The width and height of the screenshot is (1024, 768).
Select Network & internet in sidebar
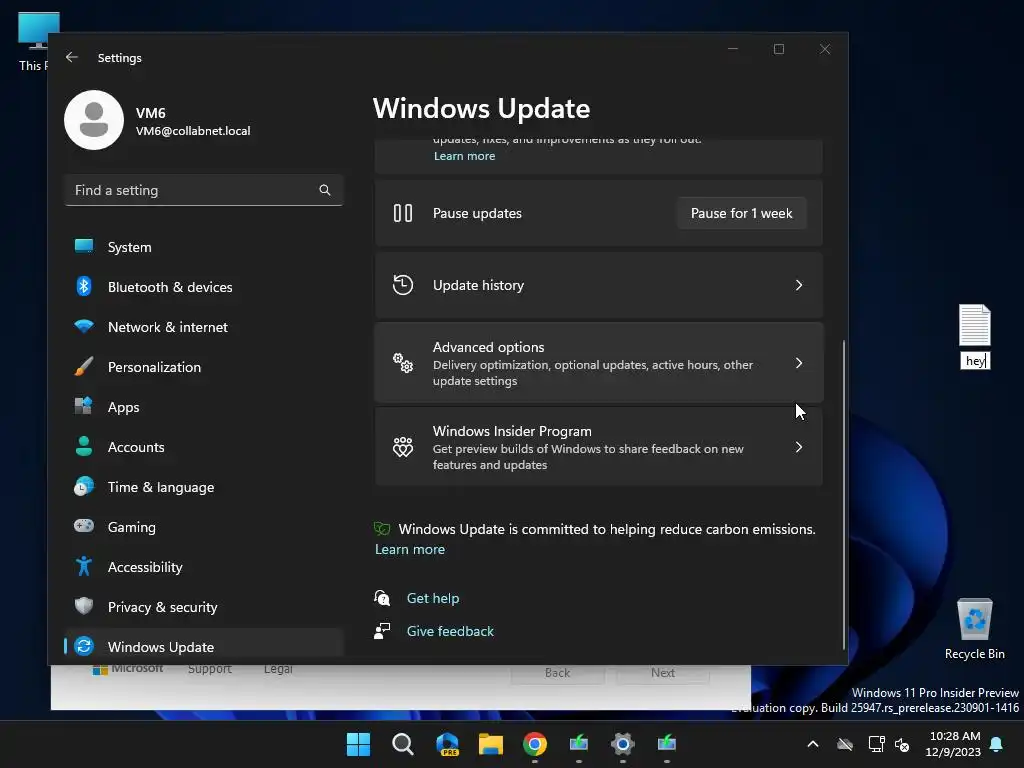204,327
